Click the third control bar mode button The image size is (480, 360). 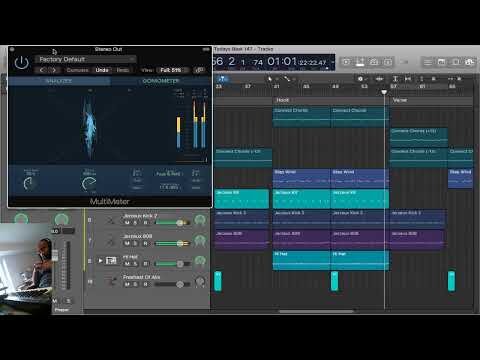(374, 62)
